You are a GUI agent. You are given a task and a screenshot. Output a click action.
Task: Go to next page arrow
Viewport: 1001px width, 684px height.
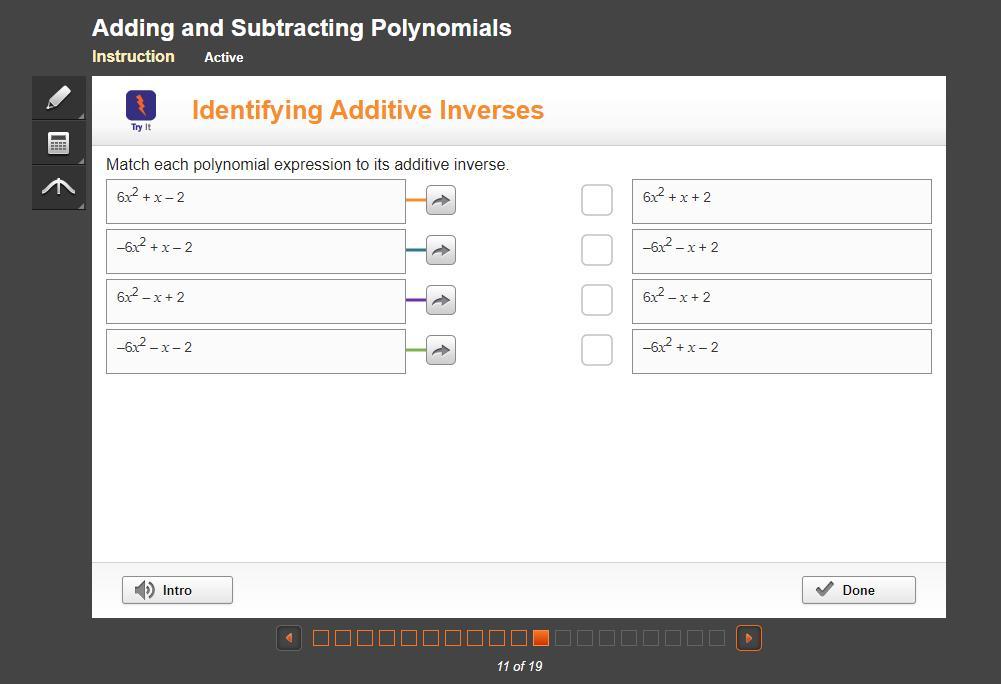[x=749, y=638]
